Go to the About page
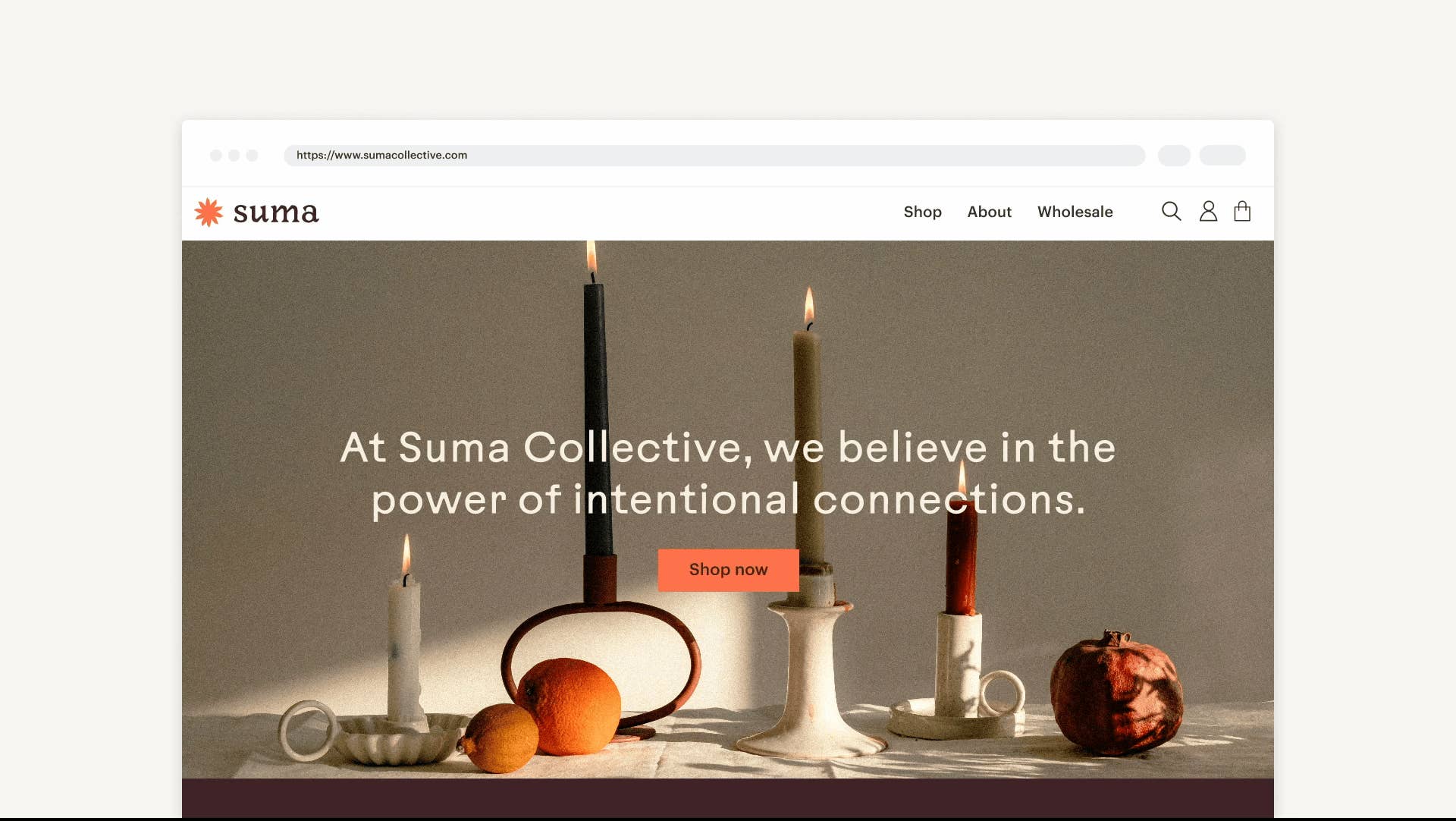 (x=989, y=212)
